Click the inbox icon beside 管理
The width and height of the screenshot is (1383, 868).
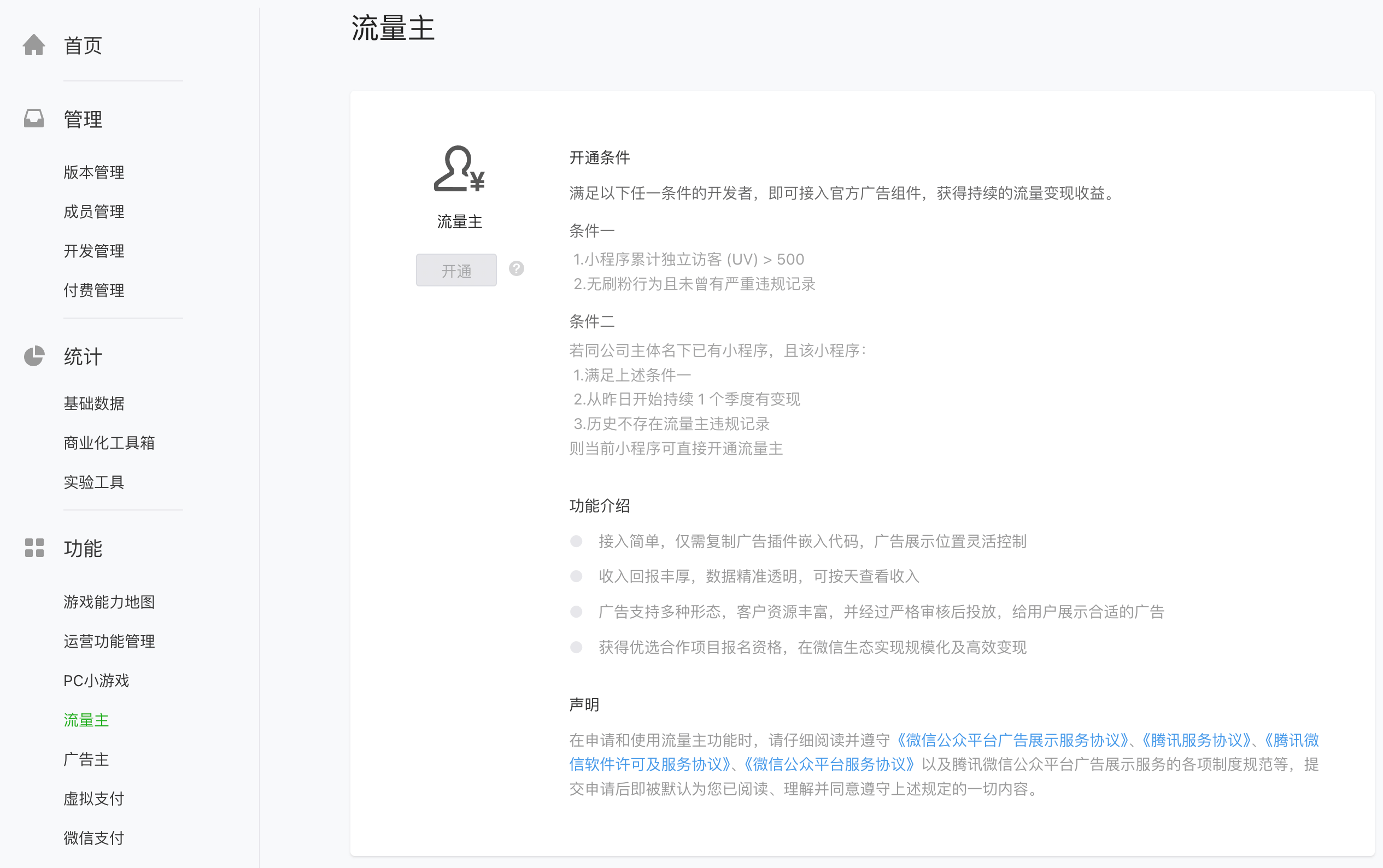pos(34,119)
